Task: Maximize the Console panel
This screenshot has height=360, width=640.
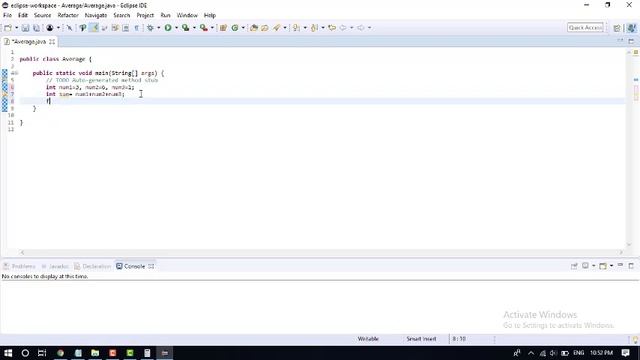Action: click(631, 266)
